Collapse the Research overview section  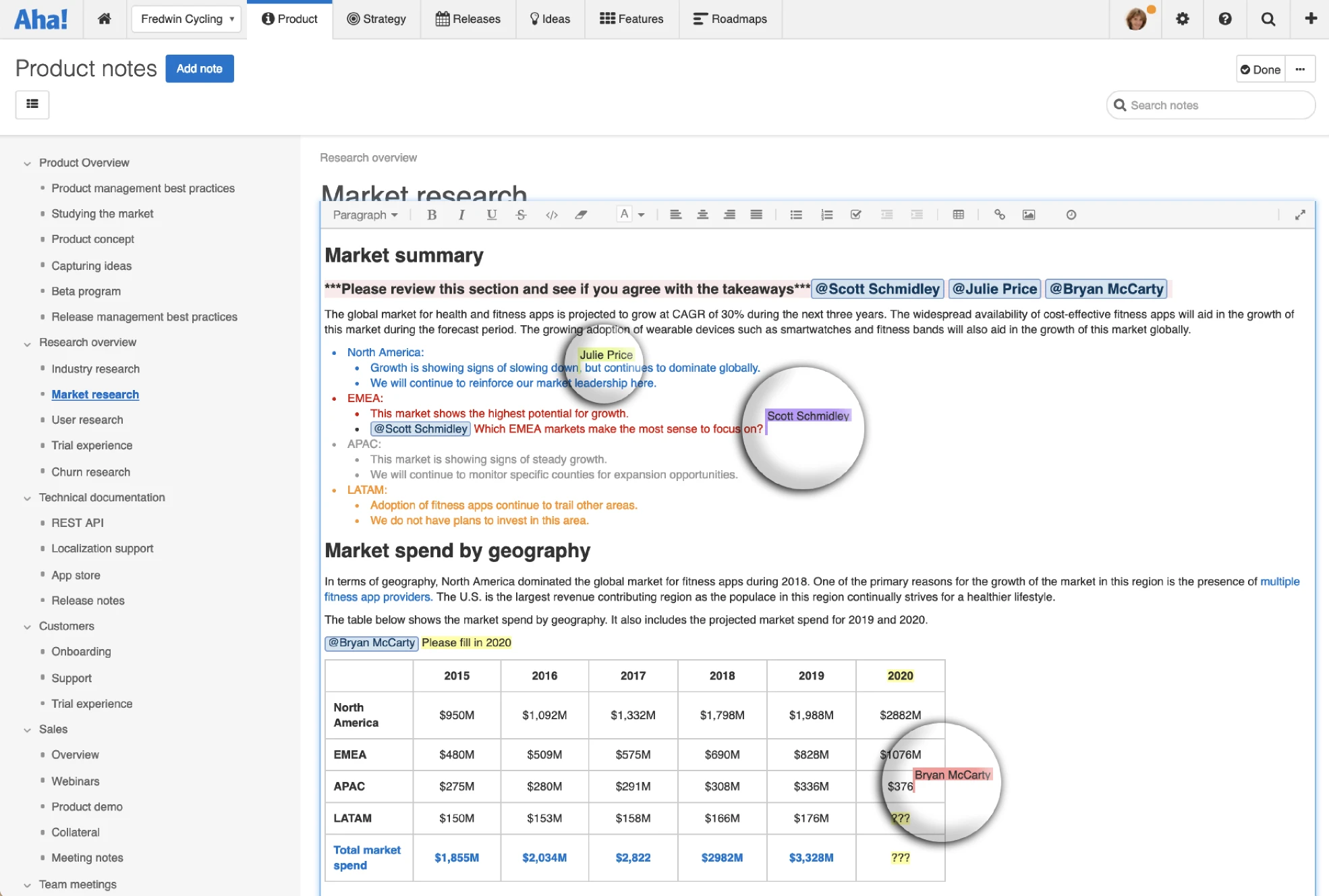27,343
